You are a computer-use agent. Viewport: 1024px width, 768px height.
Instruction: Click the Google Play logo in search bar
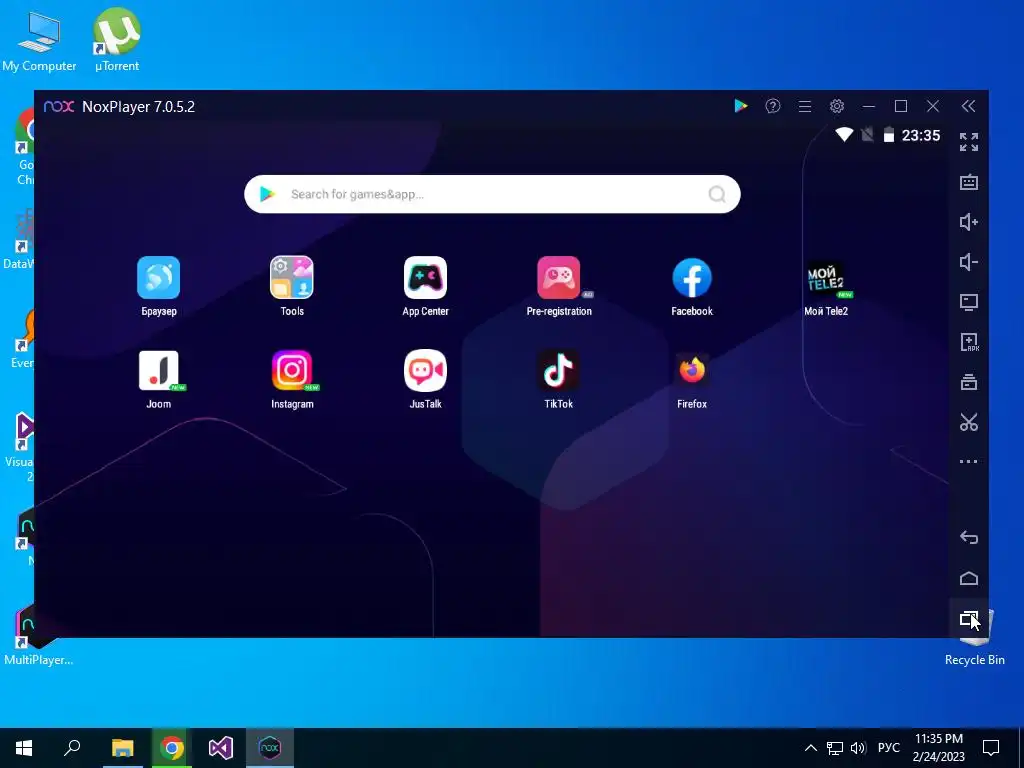pos(267,194)
